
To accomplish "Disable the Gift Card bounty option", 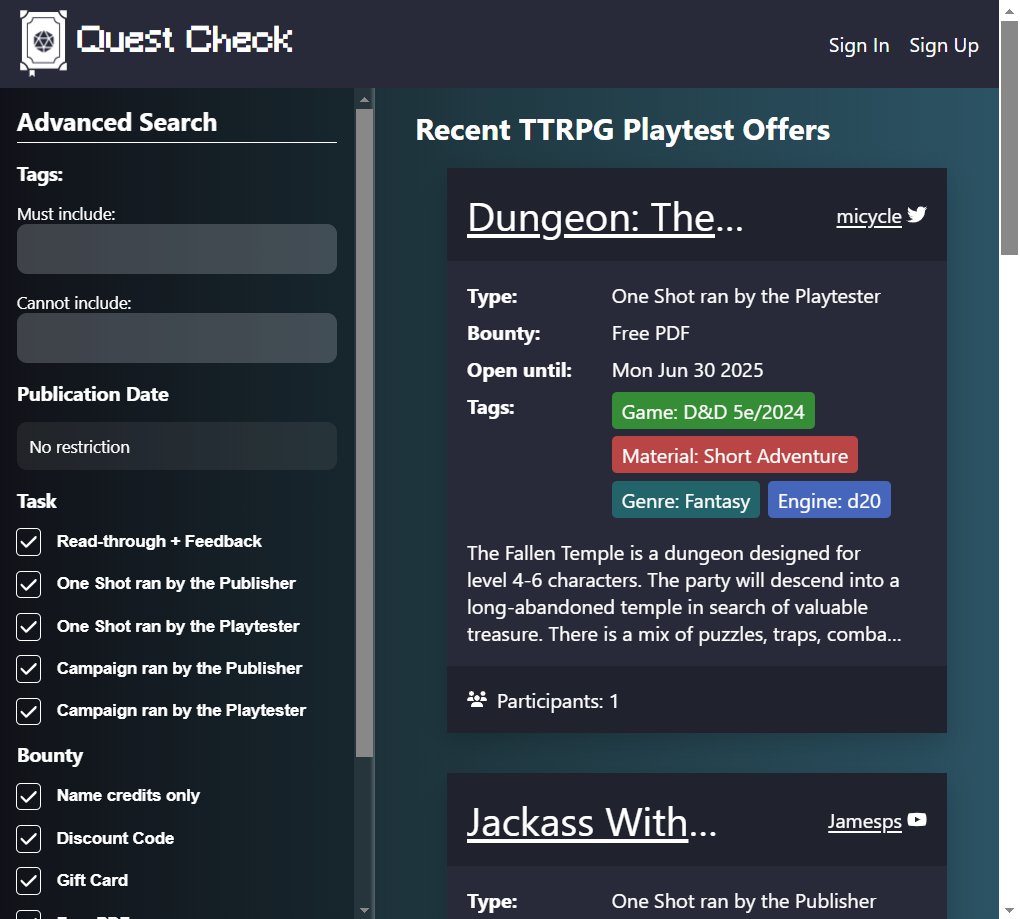I will click(x=28, y=880).
